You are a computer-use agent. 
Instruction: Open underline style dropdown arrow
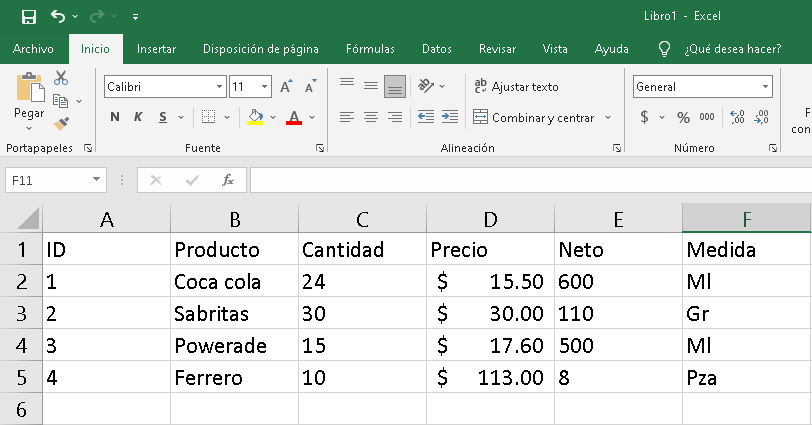click(181, 118)
